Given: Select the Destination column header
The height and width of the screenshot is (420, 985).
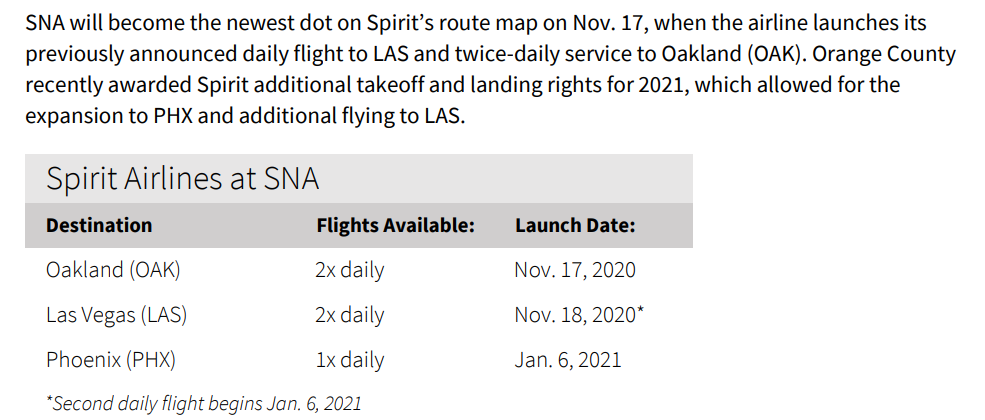Looking at the screenshot, I should click(99, 225).
